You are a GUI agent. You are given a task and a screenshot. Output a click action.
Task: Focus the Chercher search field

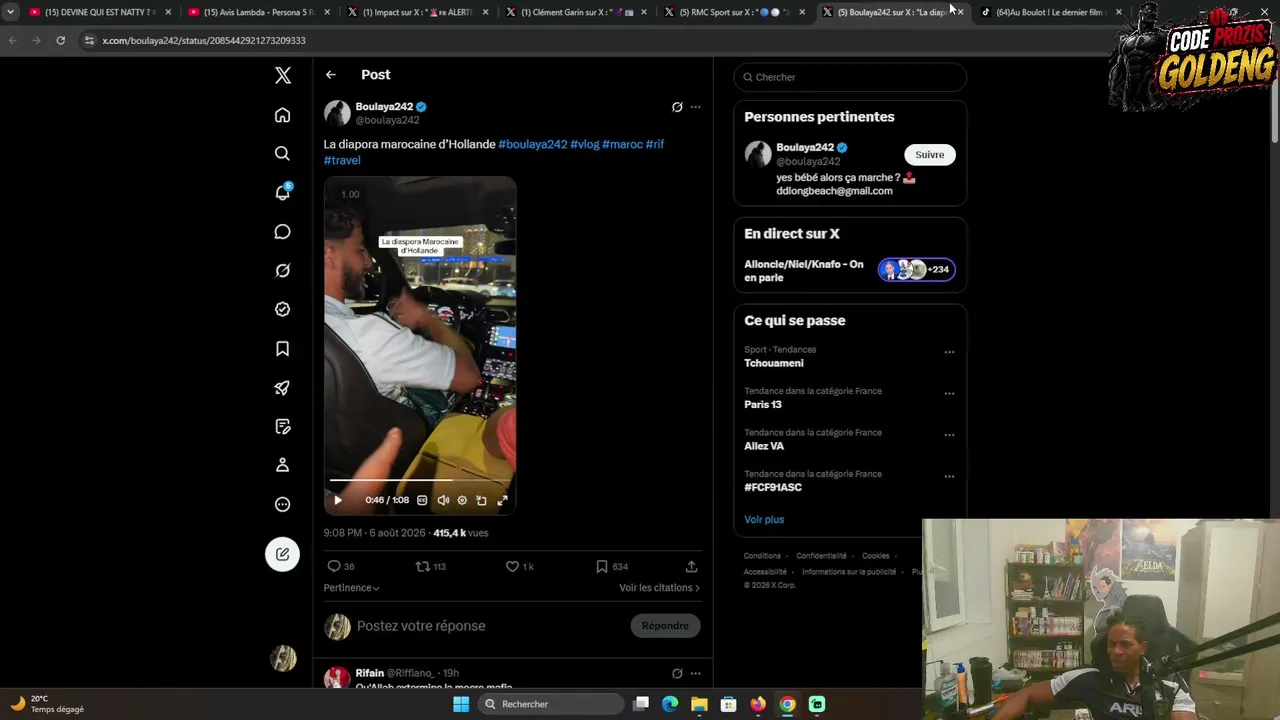[850, 77]
